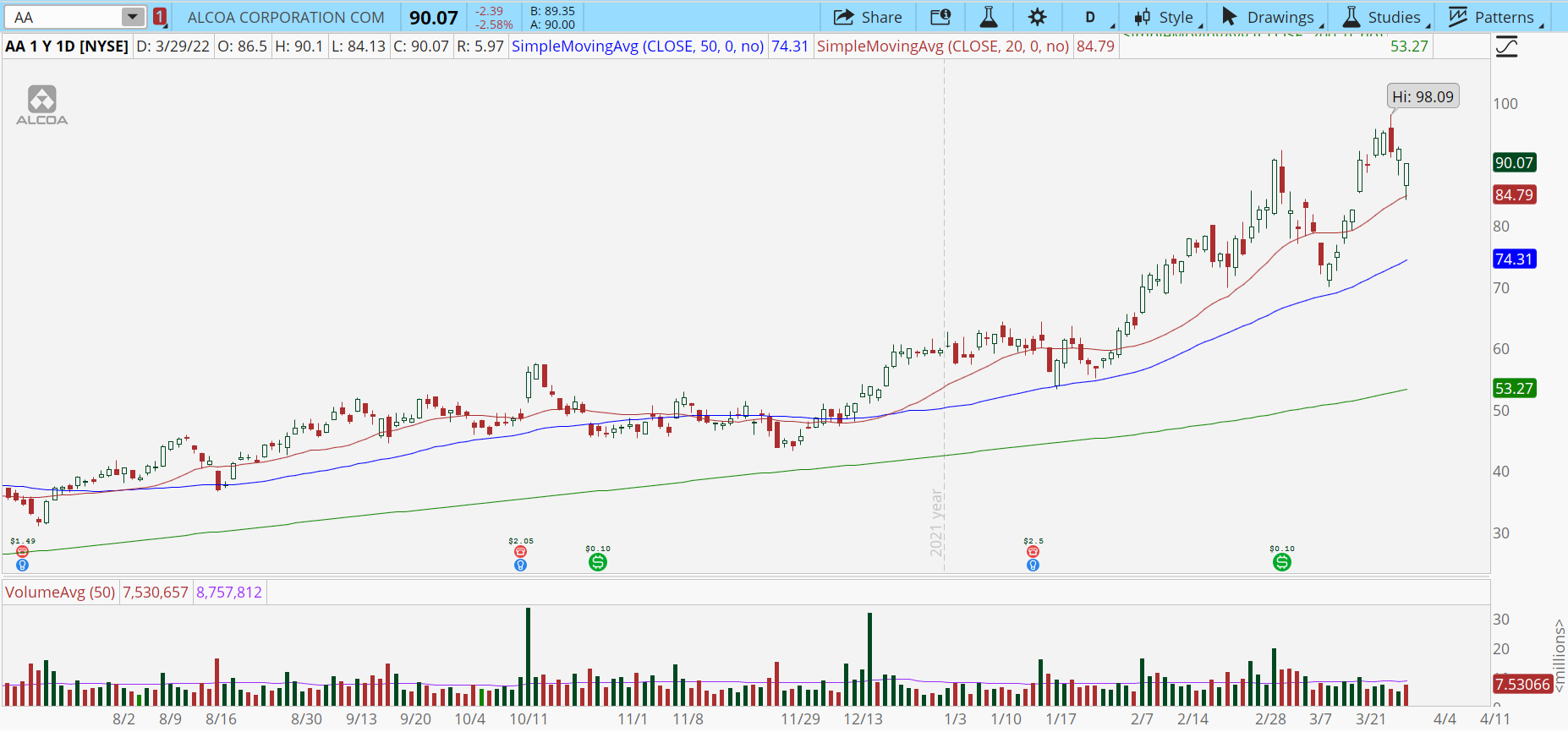Viewport: 1568px width, 732px height.
Task: Open the Style dropdown menu
Action: click(1167, 17)
